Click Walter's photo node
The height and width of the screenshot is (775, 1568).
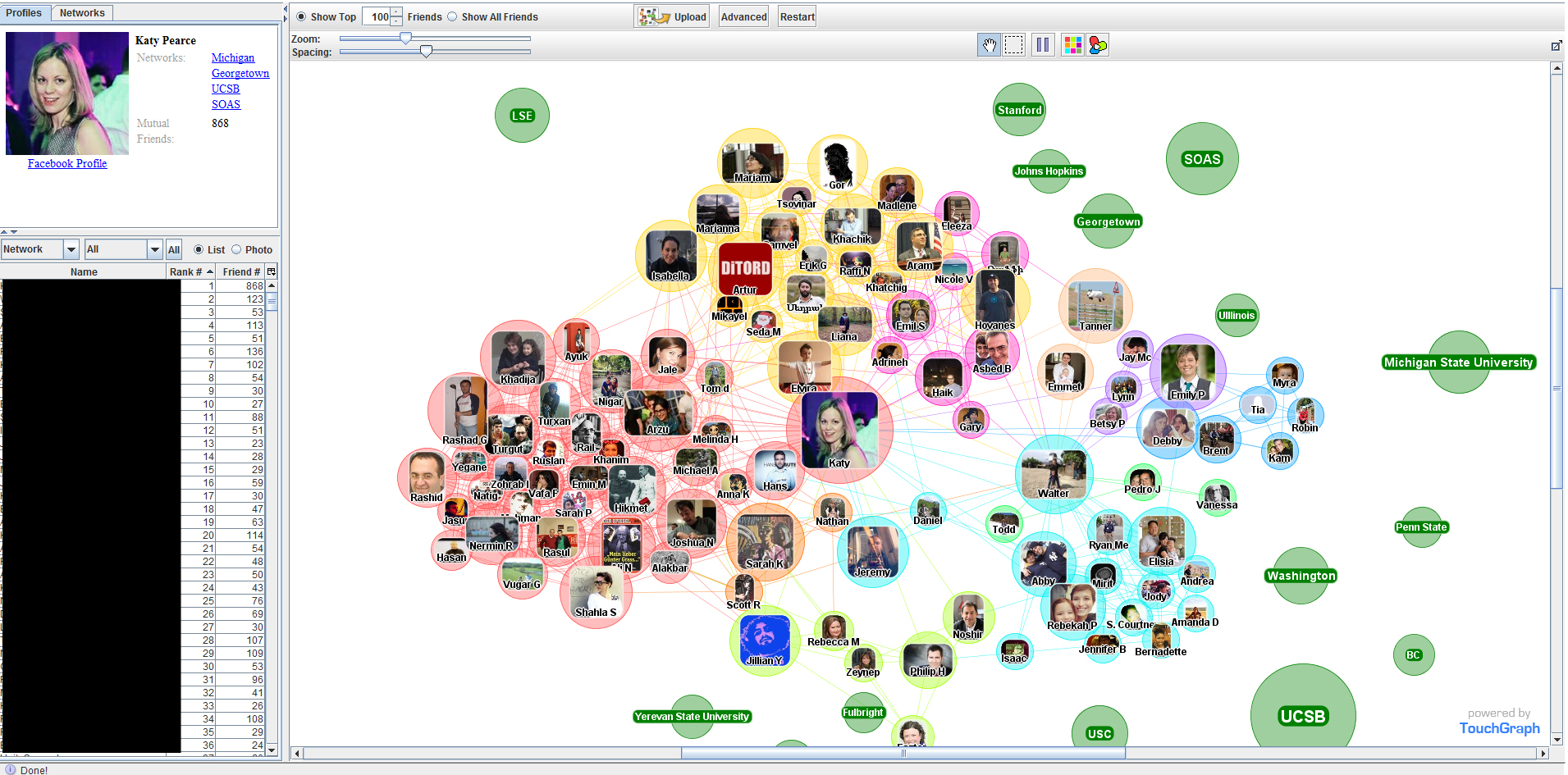pyautogui.click(x=1054, y=475)
